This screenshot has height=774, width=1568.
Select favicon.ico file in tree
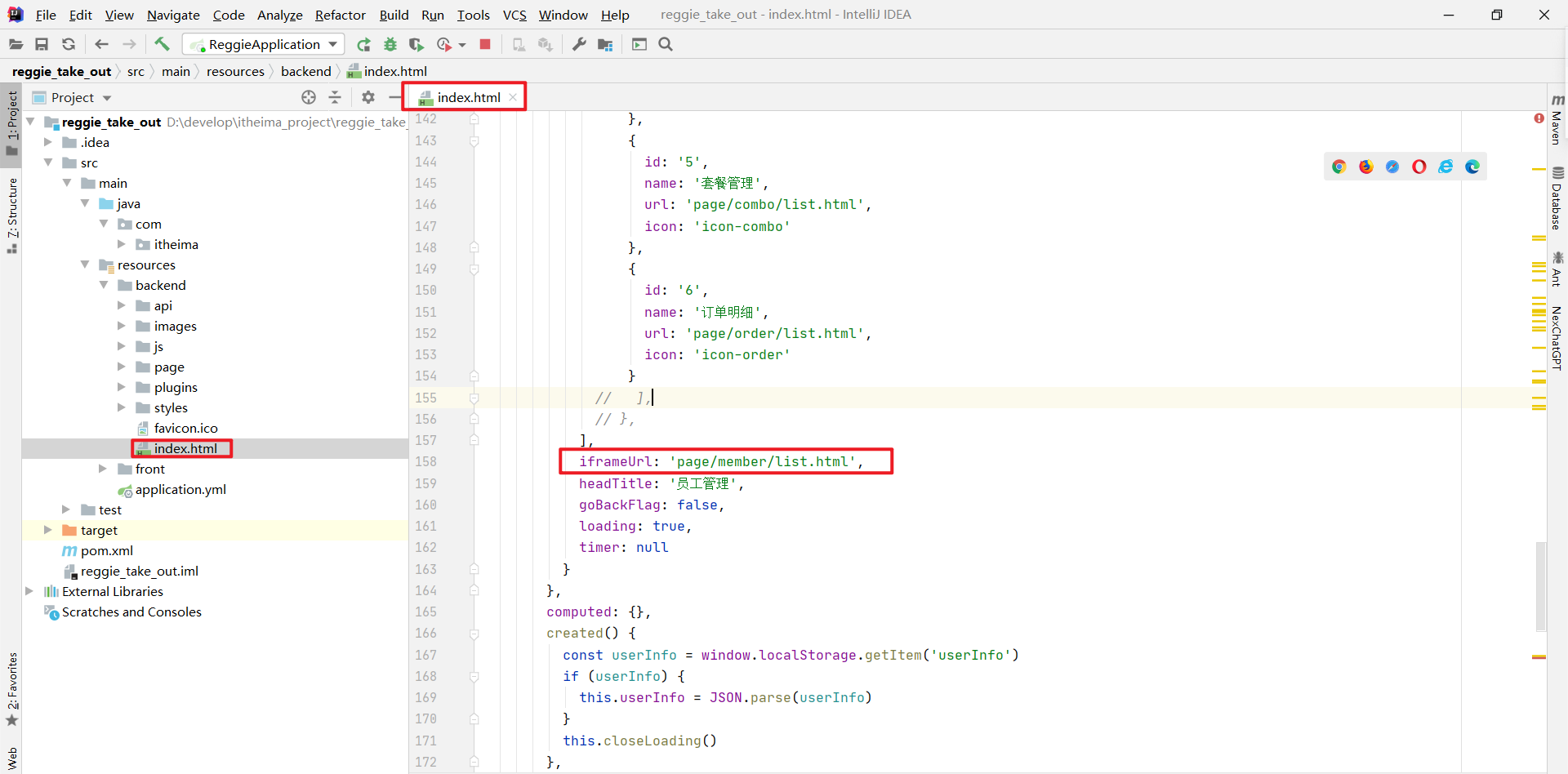tap(185, 428)
